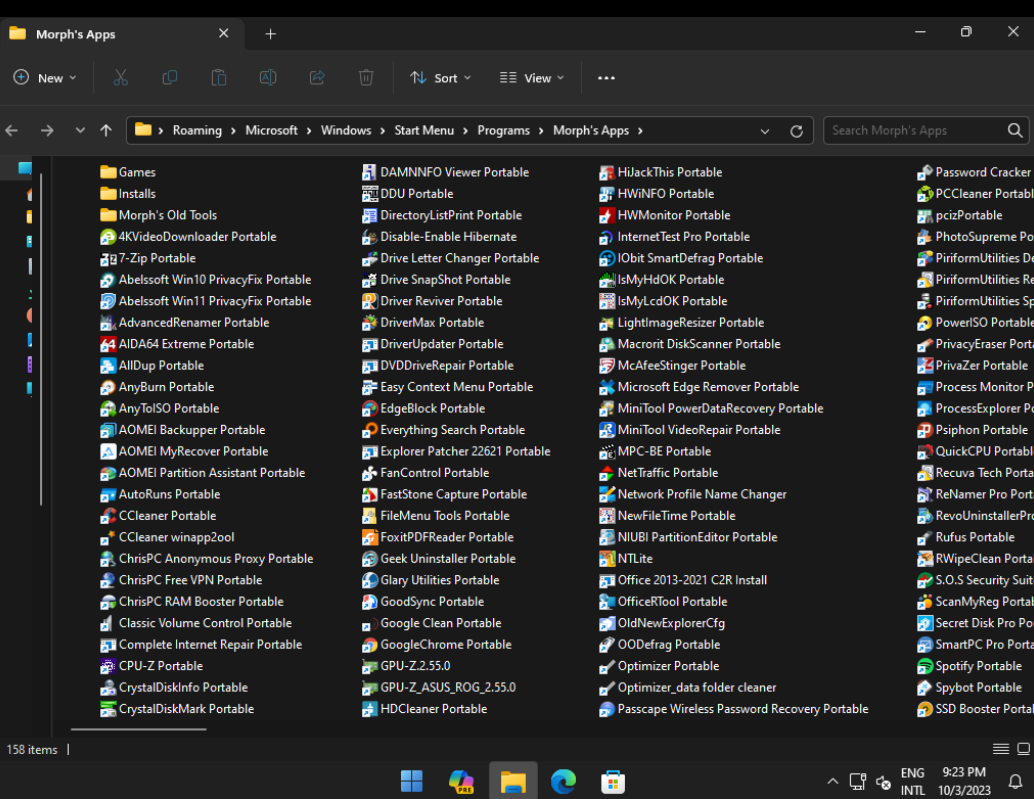The width and height of the screenshot is (1034, 799).
Task: Select Explorer Patcher 22621 Portable
Action: [x=456, y=452]
